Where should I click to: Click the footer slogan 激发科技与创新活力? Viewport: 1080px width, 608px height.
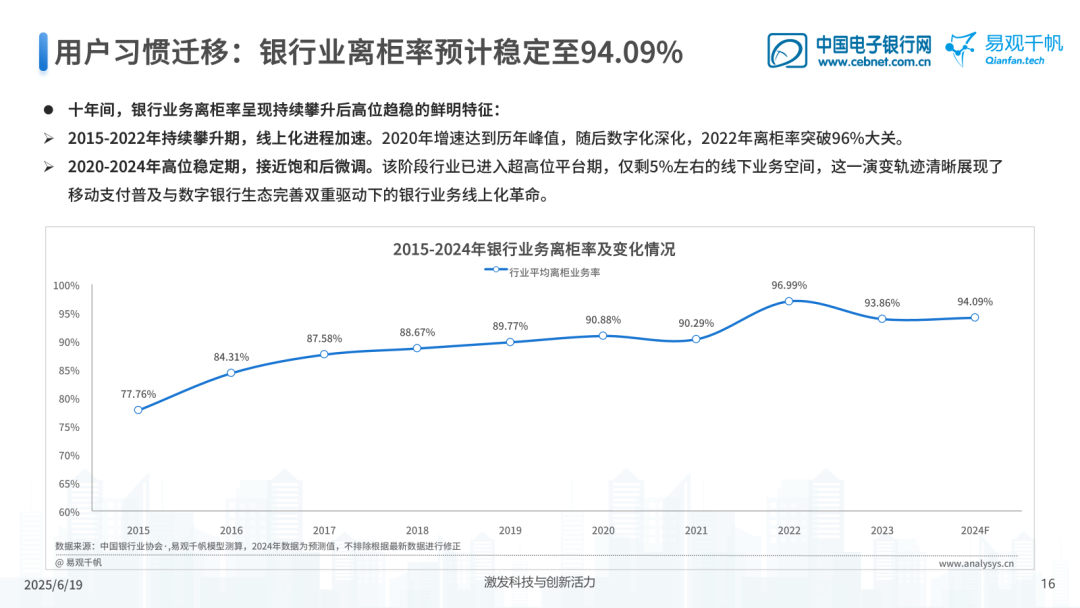coord(540,582)
